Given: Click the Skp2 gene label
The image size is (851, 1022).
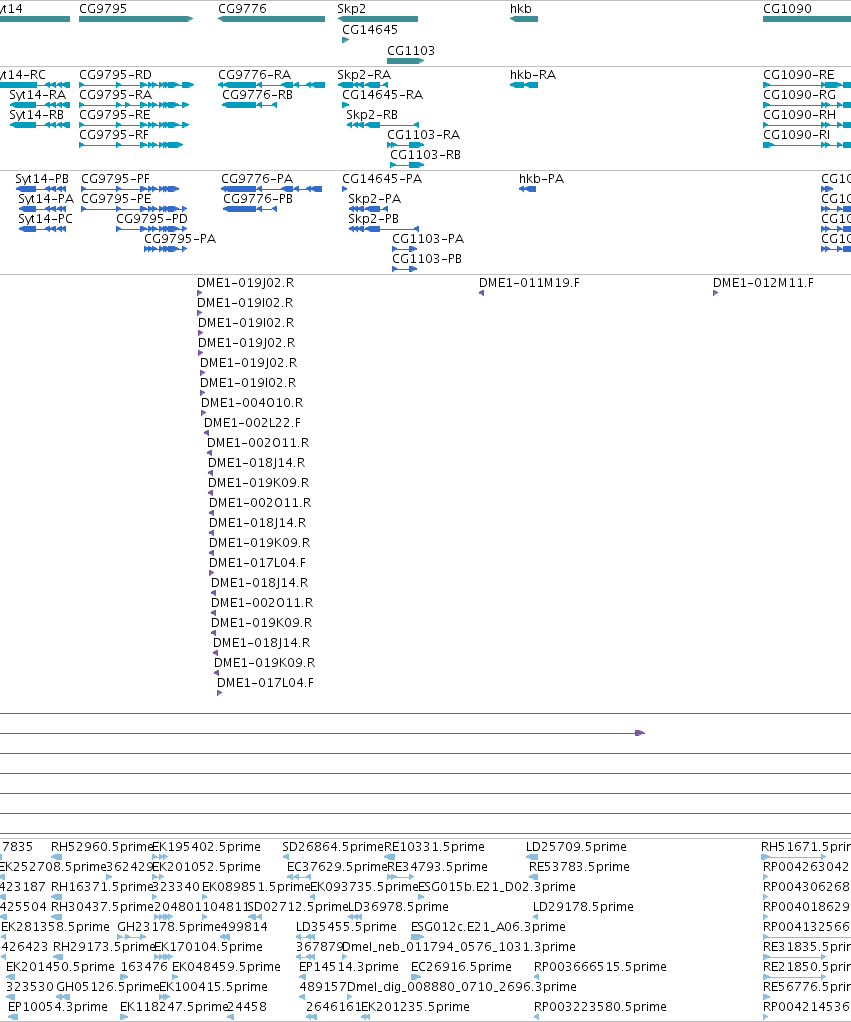Looking at the screenshot, I should tap(352, 8).
